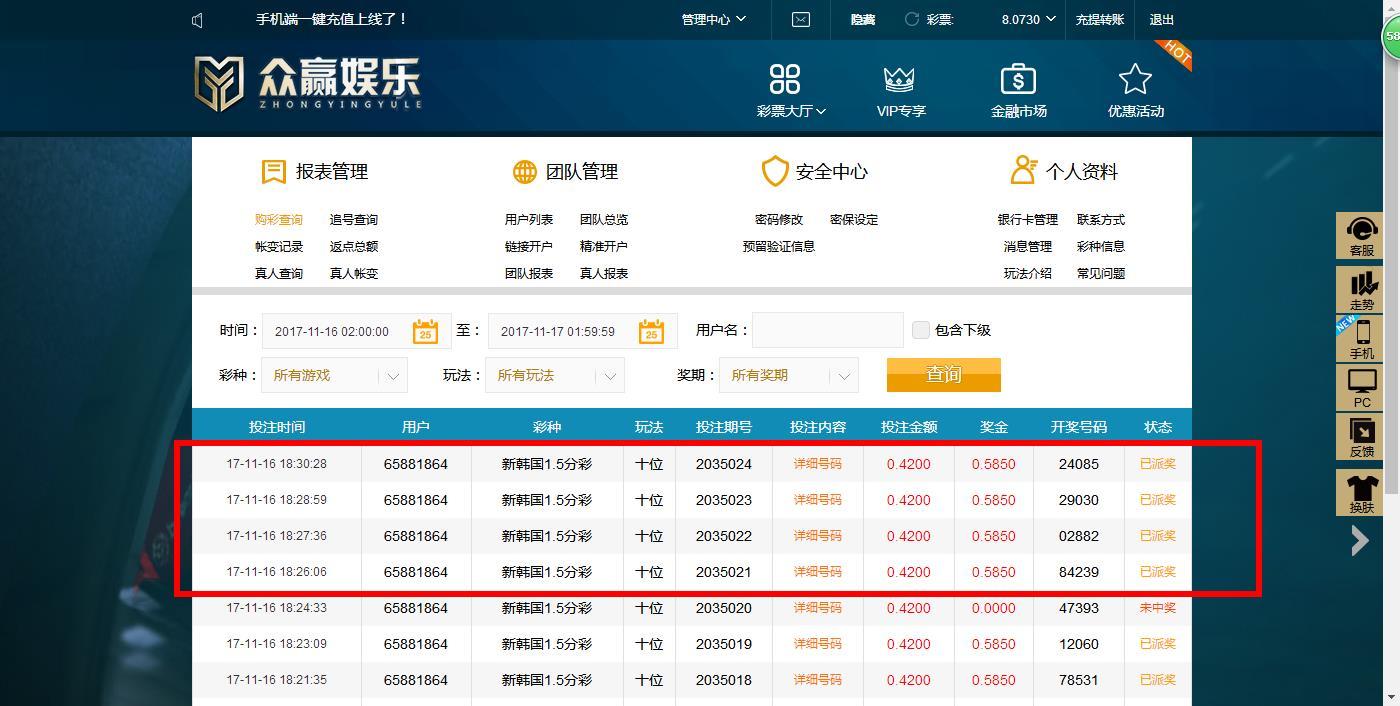This screenshot has height=706, width=1400.
Task: Click 退出 logout link
Action: tap(1162, 19)
